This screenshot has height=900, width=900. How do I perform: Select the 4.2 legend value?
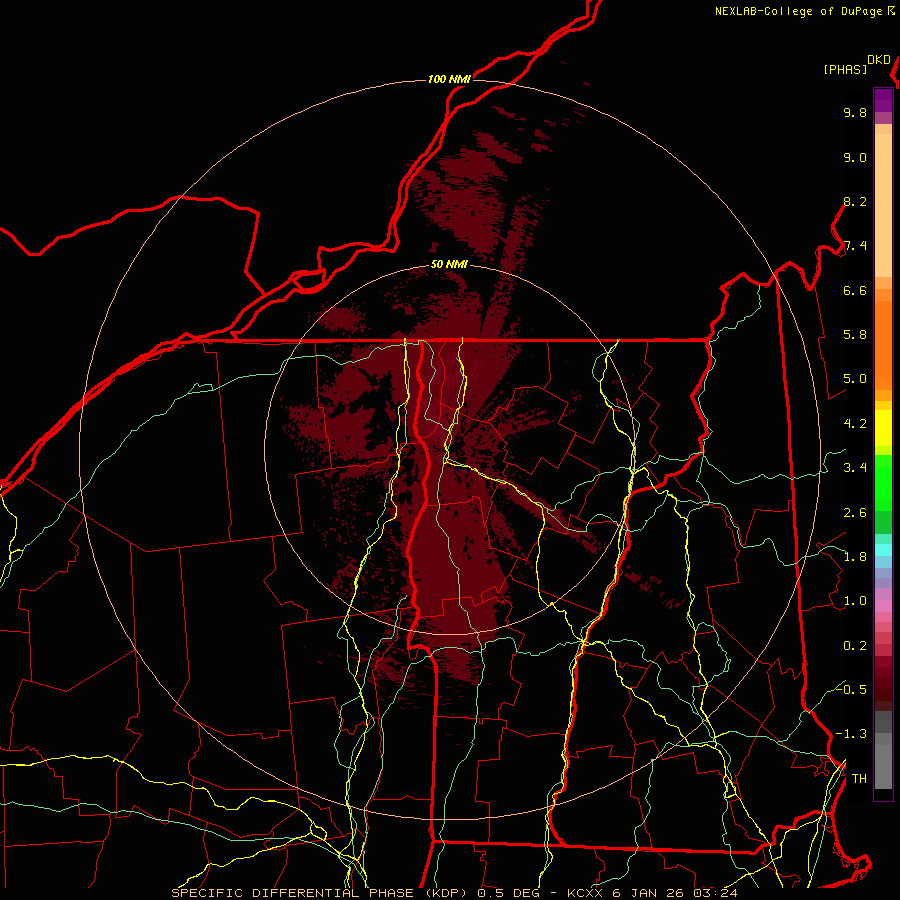click(855, 424)
